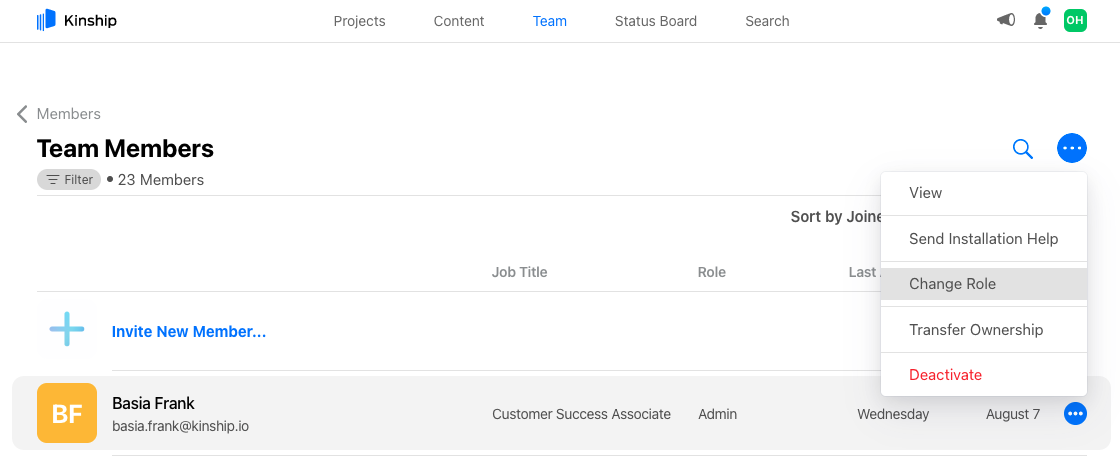Click the Kinship logo icon
The image size is (1120, 460).
click(46, 20)
